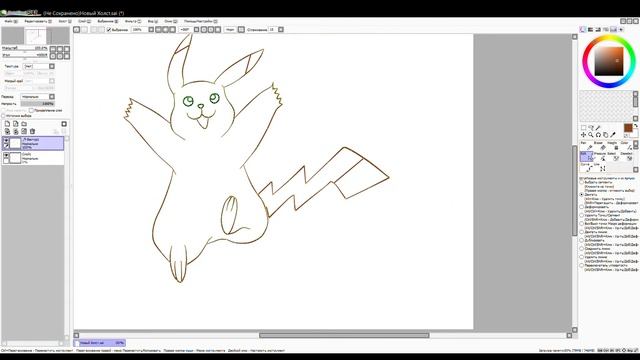Enable the Прикрепление слоя checkbox
The image size is (640, 360).
tap(31, 110)
